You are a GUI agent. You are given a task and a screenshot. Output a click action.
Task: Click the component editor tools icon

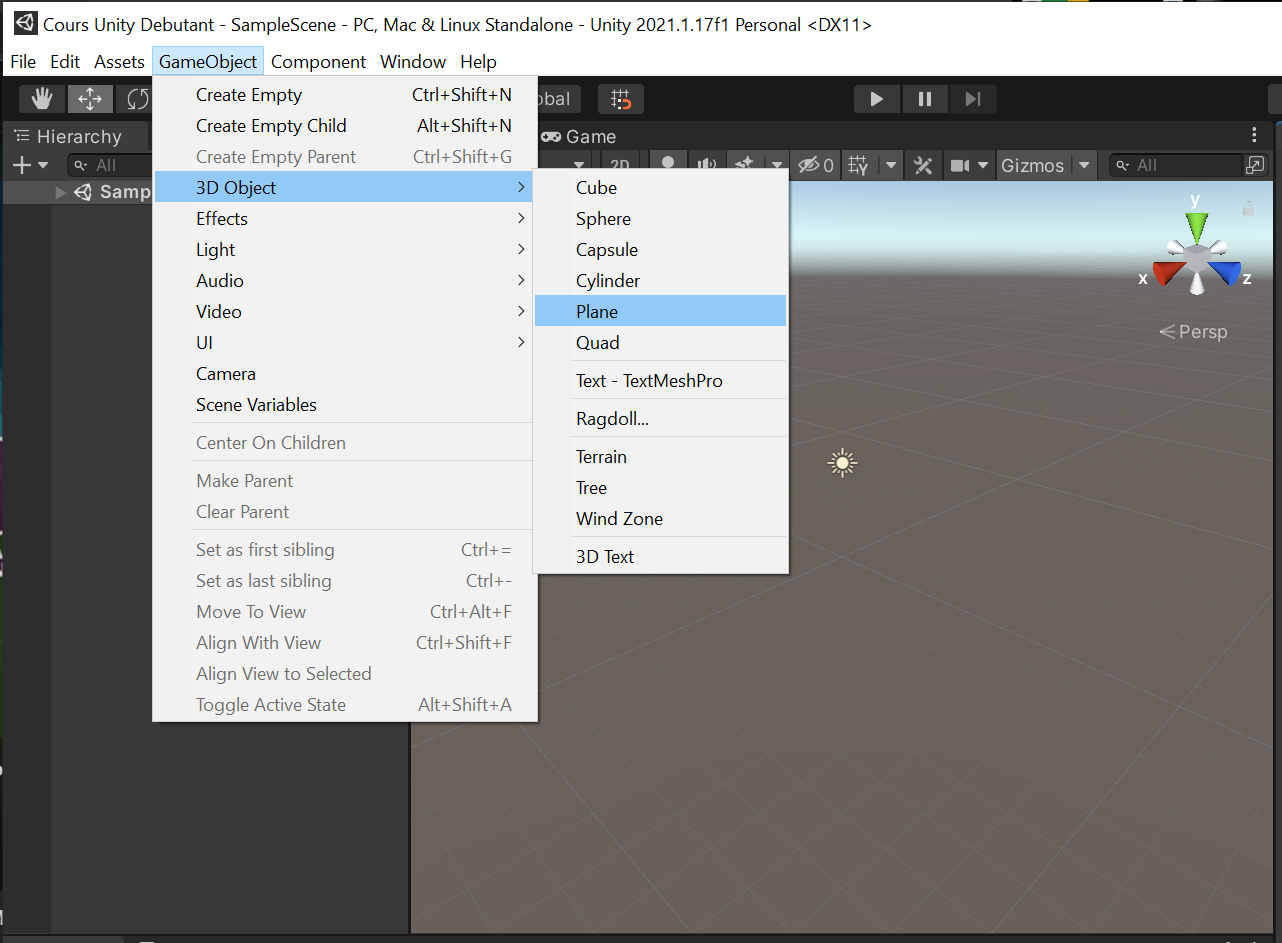(924, 165)
